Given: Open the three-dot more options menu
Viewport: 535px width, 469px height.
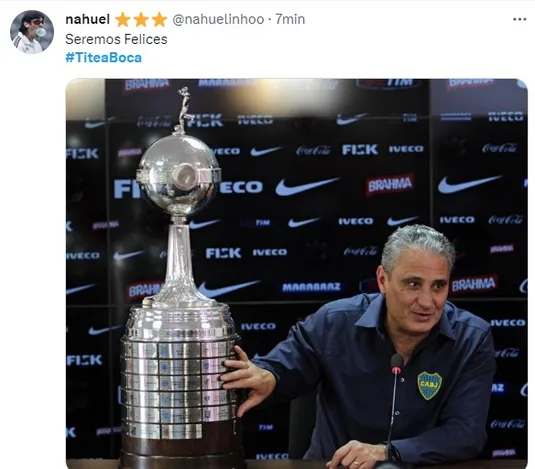Looking at the screenshot, I should 519,19.
